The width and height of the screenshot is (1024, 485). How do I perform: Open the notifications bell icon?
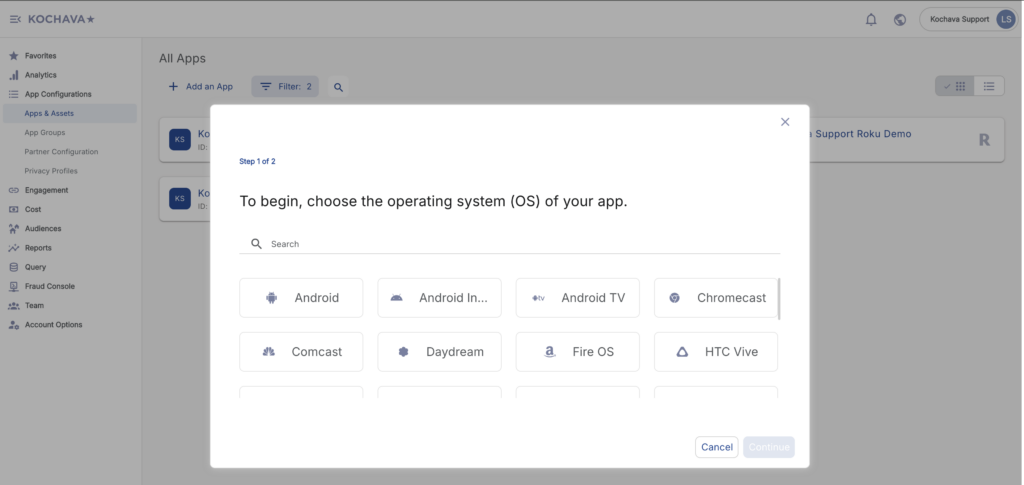871,19
